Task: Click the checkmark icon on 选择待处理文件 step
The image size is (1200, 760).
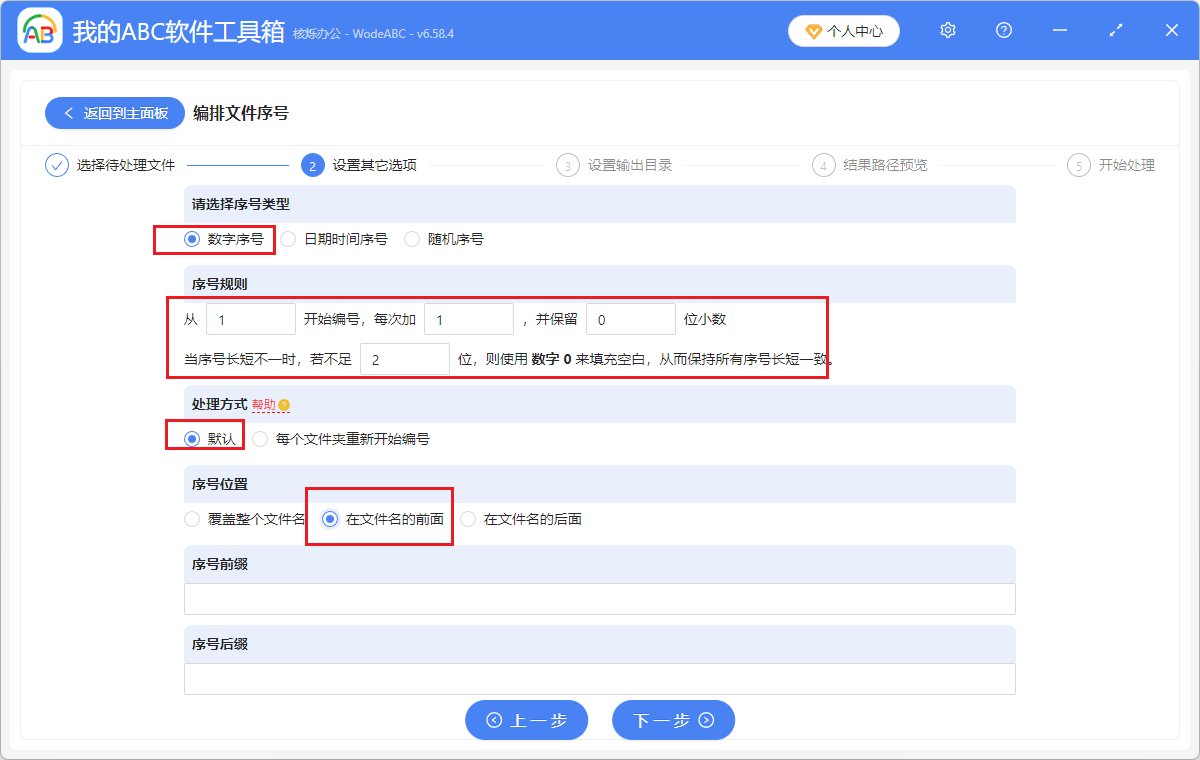Action: [x=56, y=165]
